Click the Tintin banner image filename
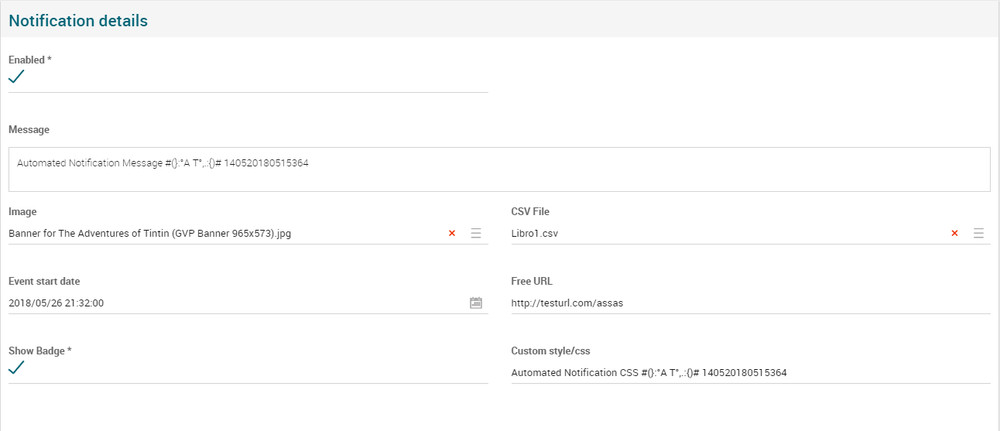 point(150,233)
